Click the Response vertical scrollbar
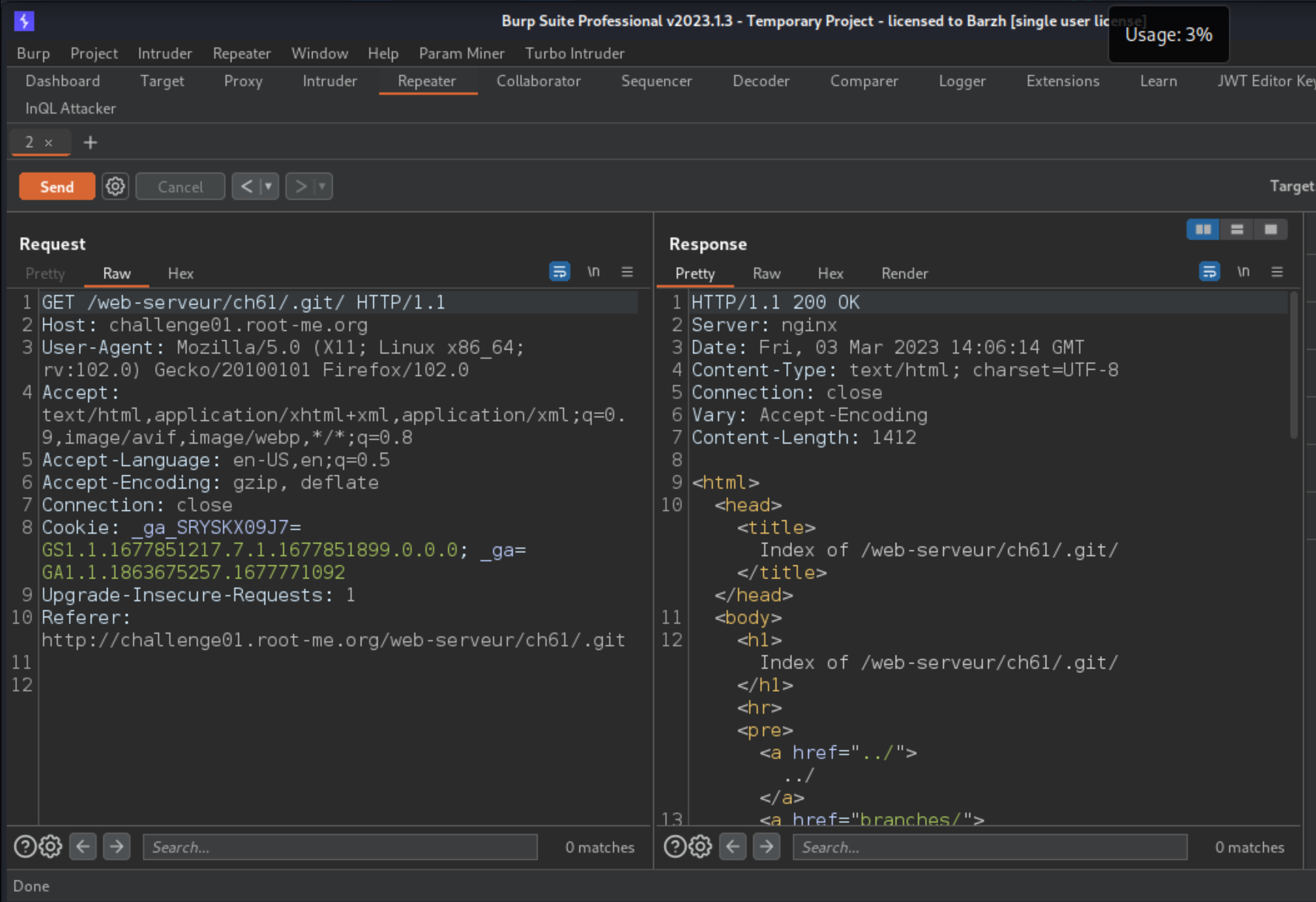1316x902 pixels. tap(1294, 365)
